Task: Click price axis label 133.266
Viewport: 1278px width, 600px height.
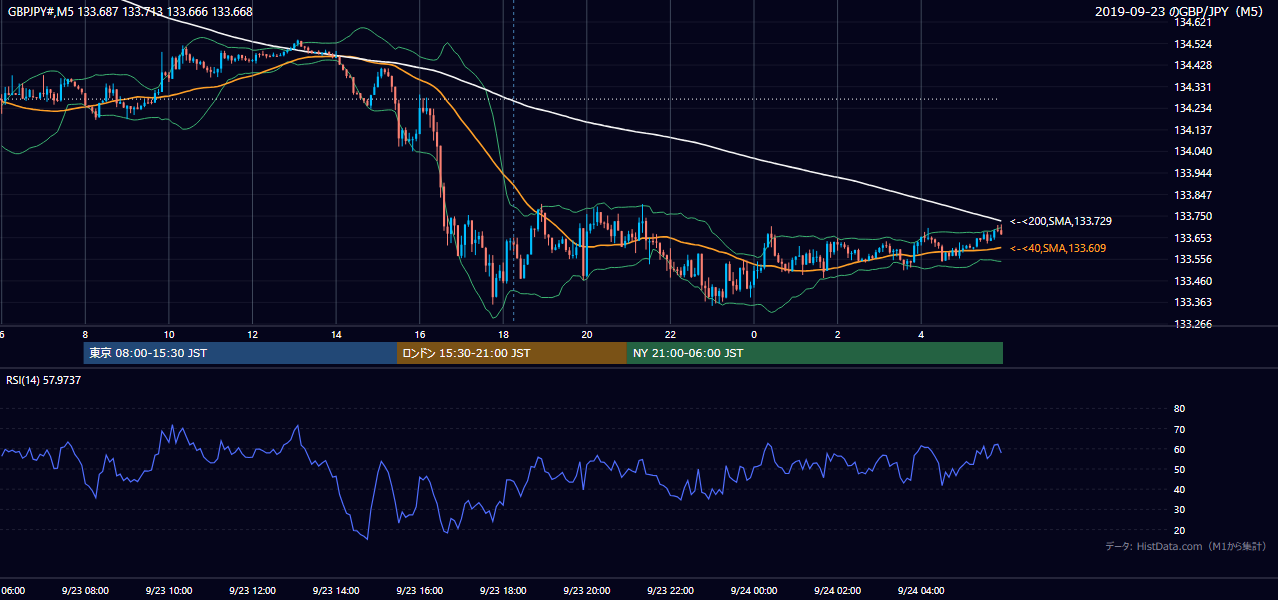Action: click(1192, 324)
